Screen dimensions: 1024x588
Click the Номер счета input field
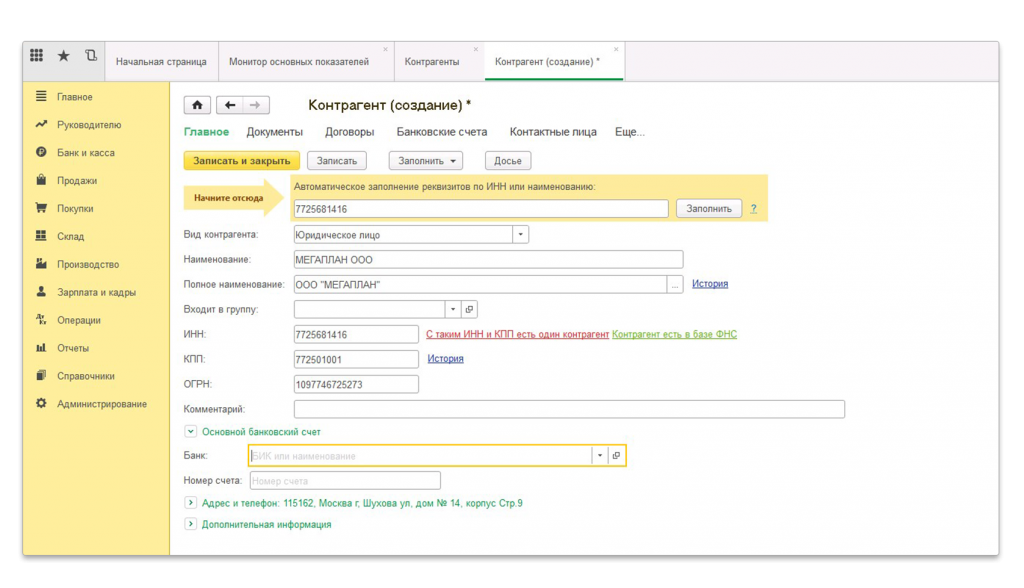click(345, 481)
